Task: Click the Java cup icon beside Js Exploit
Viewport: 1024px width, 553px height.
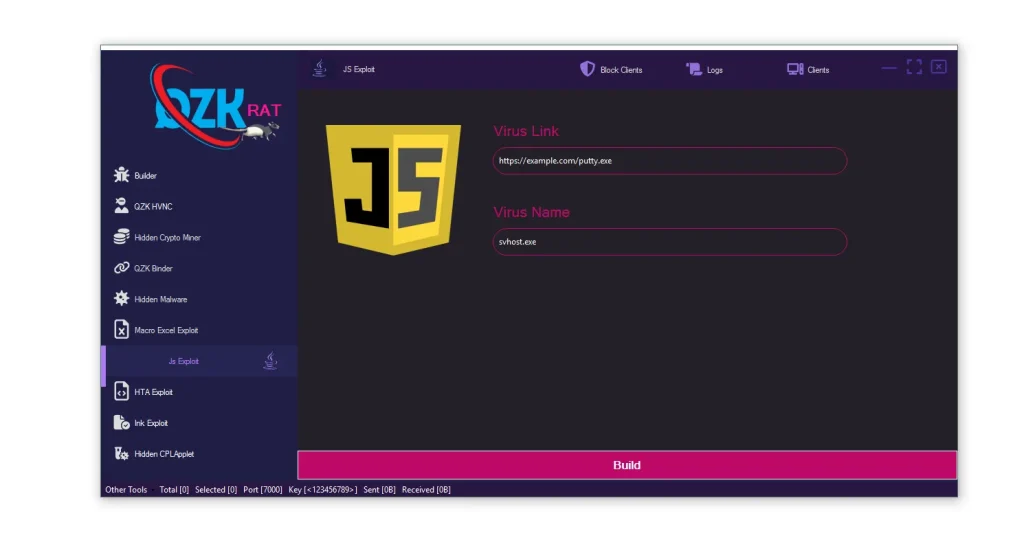Action: [x=270, y=360]
